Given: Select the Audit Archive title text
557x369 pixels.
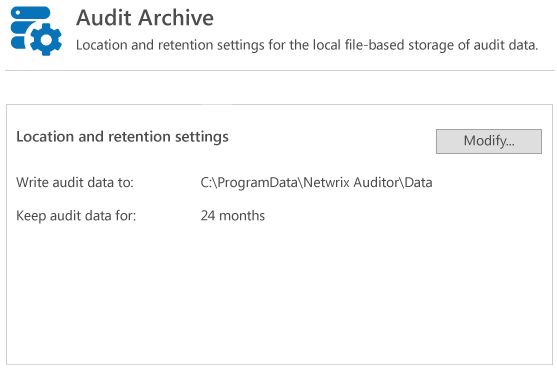Looking at the screenshot, I should (x=145, y=18).
